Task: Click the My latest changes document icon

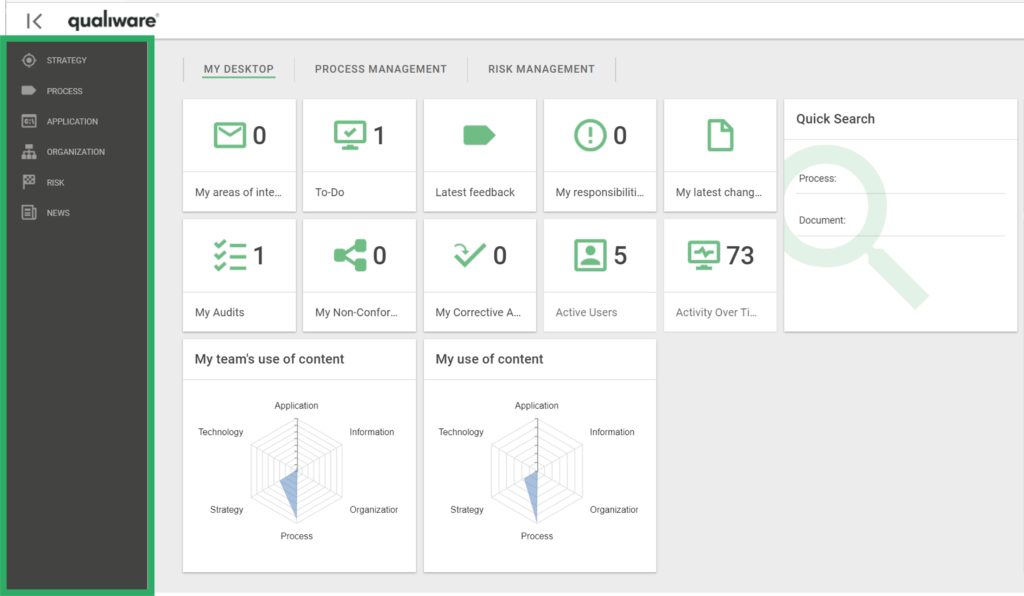Action: (x=720, y=135)
